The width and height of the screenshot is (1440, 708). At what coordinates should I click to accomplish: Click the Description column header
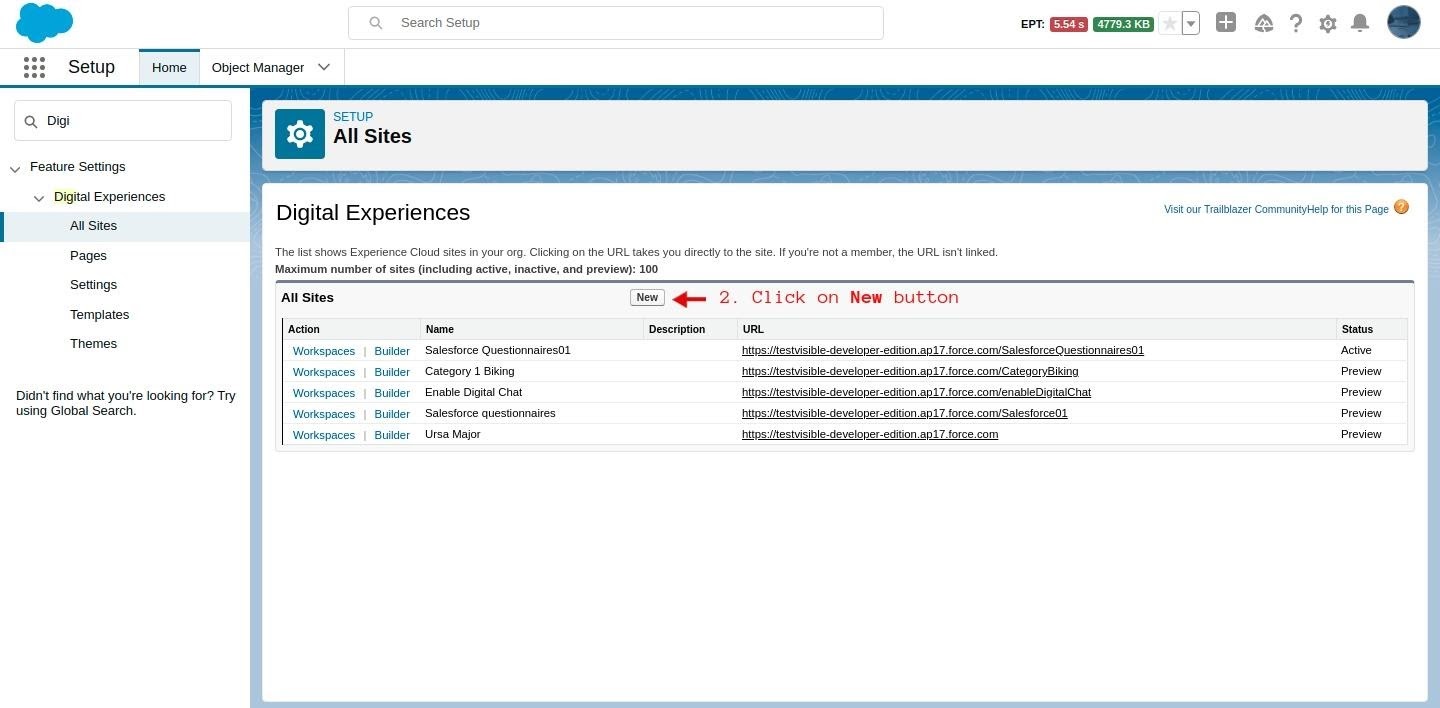(677, 329)
